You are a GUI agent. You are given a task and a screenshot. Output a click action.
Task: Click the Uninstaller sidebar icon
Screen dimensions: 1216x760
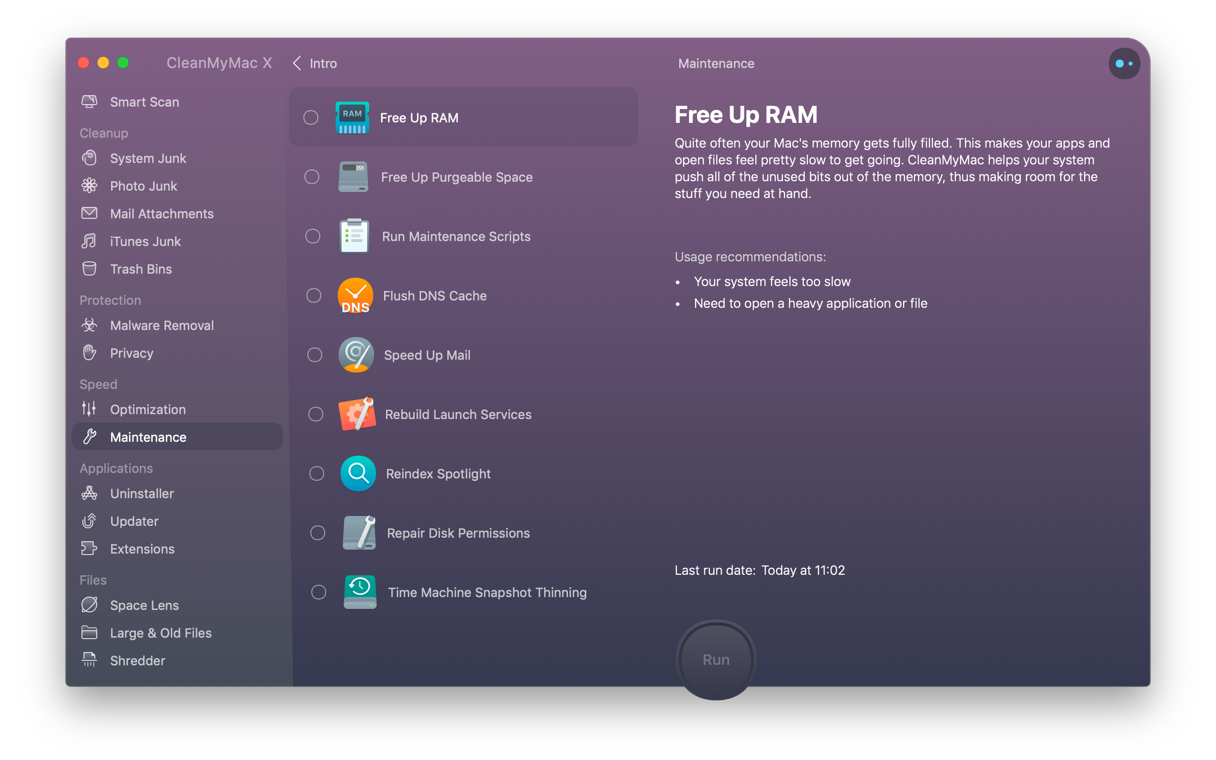(90, 493)
